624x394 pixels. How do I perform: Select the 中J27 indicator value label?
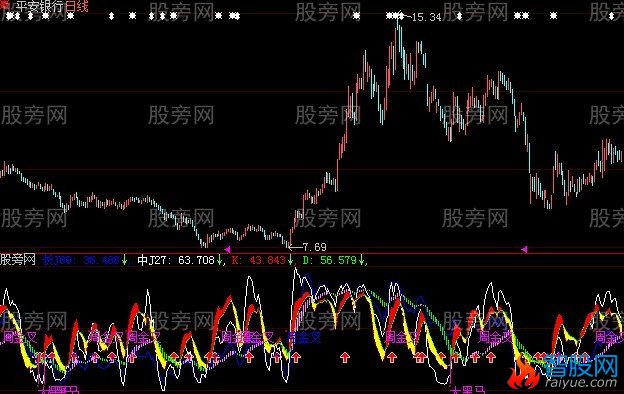click(176, 261)
